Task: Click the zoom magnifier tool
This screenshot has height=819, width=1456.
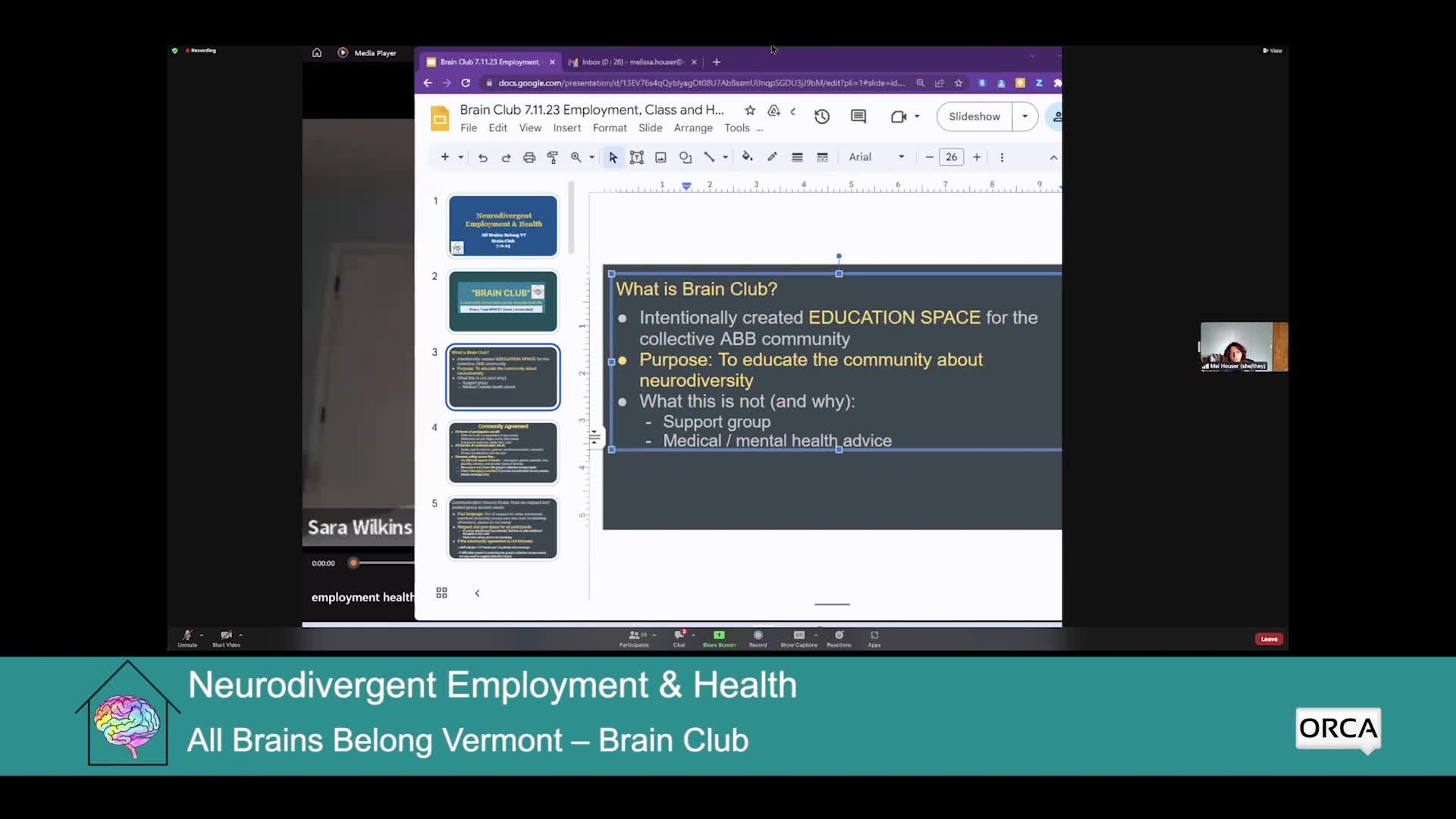Action: (x=576, y=157)
